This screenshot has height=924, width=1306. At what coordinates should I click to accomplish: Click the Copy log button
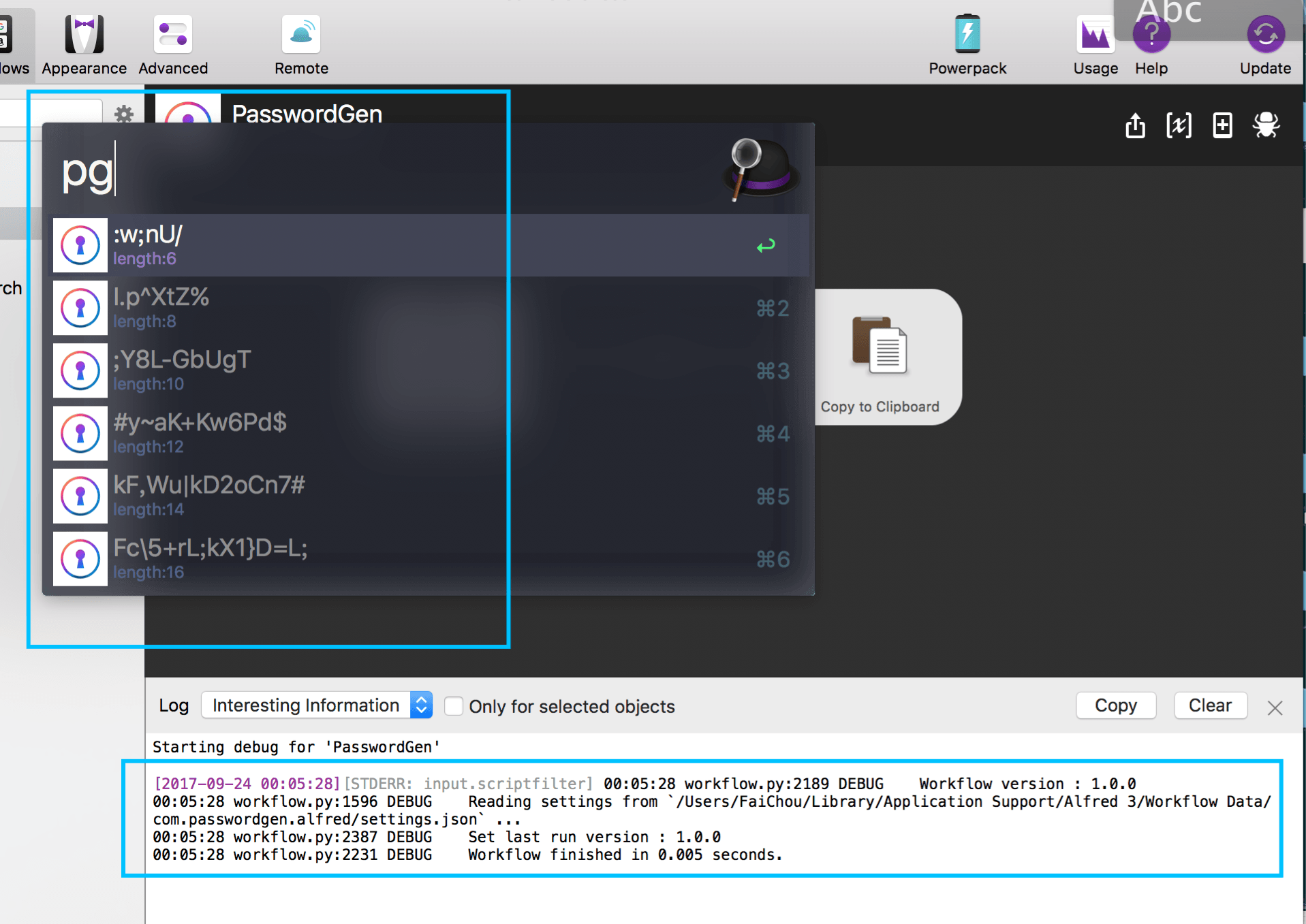tap(1115, 705)
